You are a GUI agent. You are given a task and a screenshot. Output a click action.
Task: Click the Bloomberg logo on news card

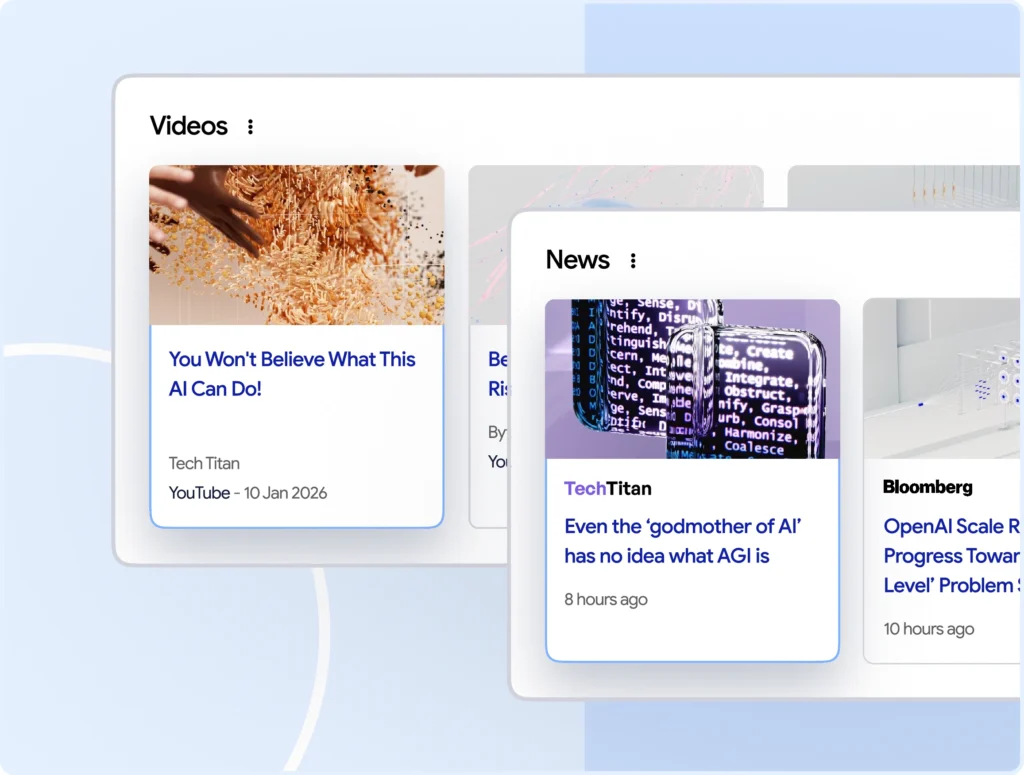coord(927,487)
